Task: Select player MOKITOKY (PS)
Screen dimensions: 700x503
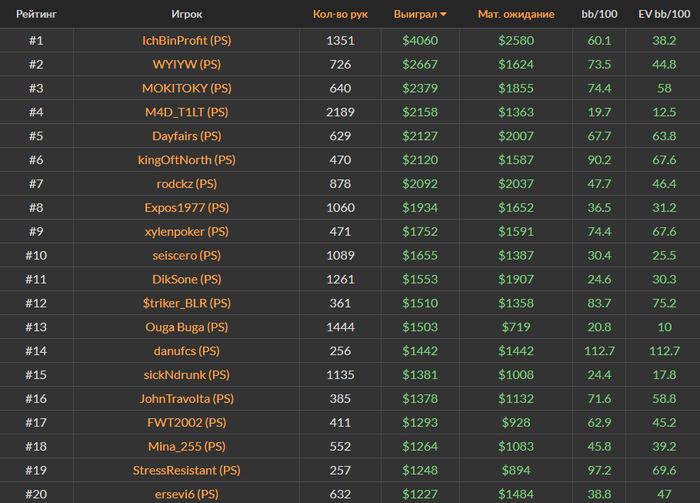Action: [186, 89]
